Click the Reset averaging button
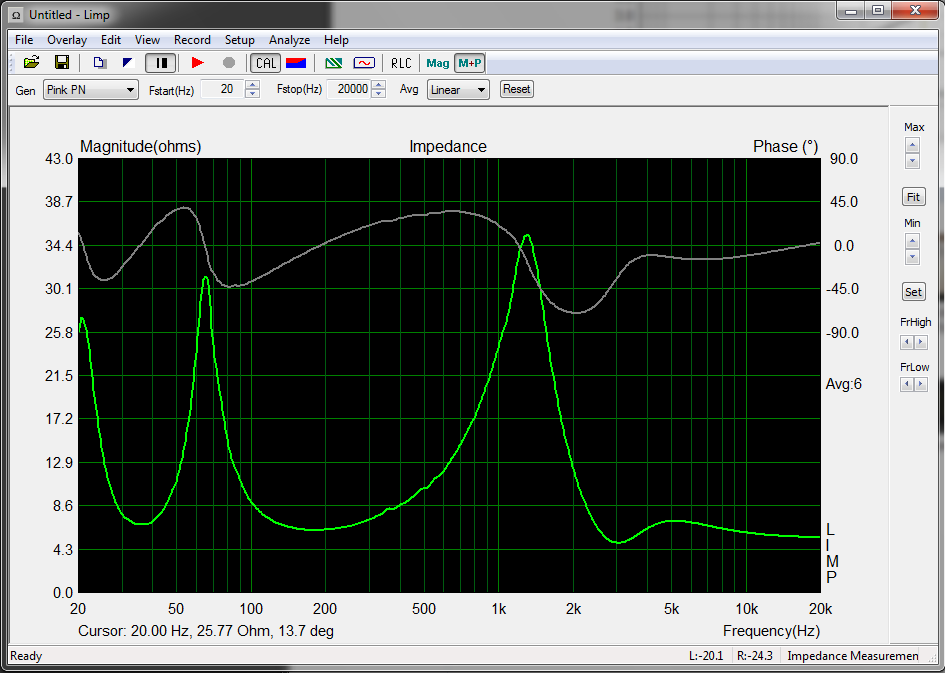The image size is (945, 673). (516, 89)
